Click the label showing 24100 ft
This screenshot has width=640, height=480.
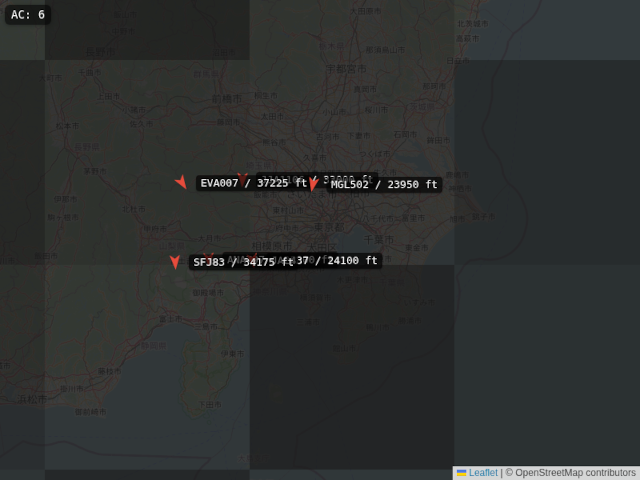click(350, 260)
